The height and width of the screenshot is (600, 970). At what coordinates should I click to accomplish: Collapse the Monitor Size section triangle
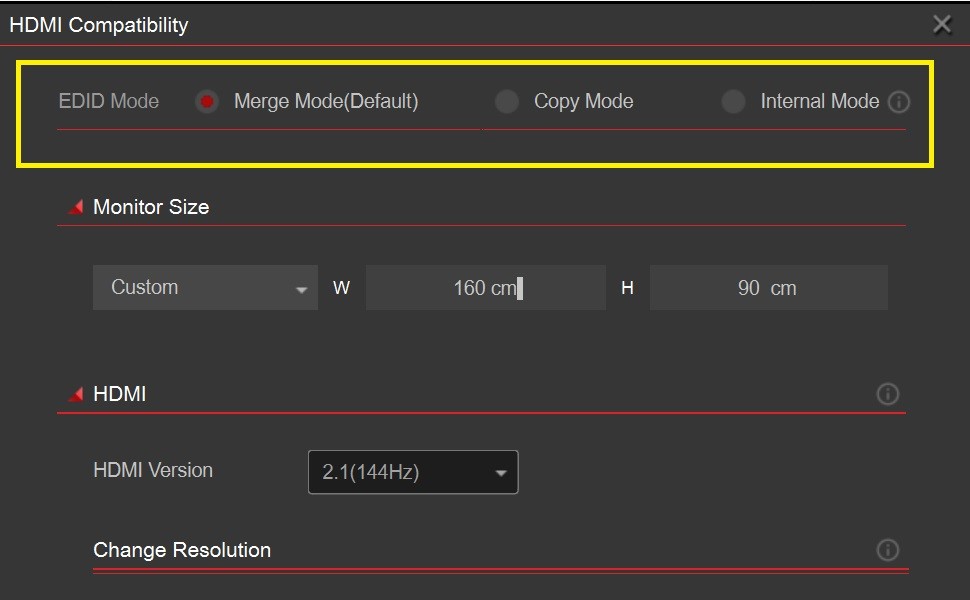coord(76,208)
